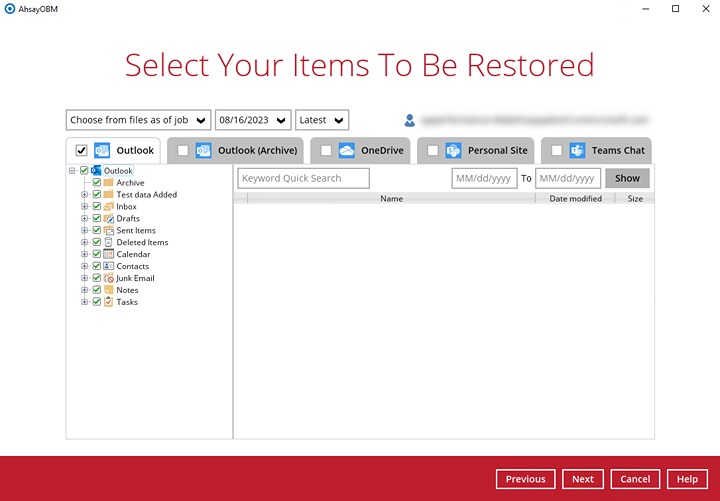Click the Teams Chat icon
Viewport: 720px width, 501px height.
(577, 151)
